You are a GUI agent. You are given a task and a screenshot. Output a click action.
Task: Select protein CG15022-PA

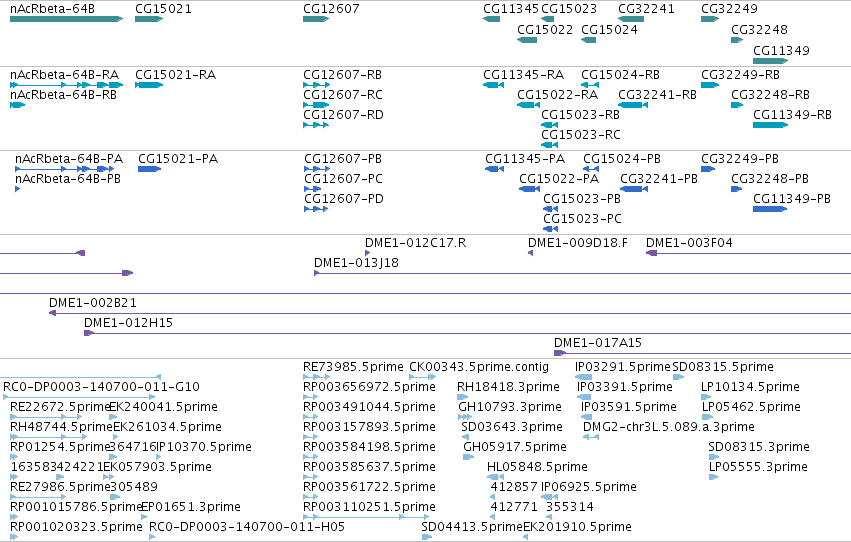[529, 189]
